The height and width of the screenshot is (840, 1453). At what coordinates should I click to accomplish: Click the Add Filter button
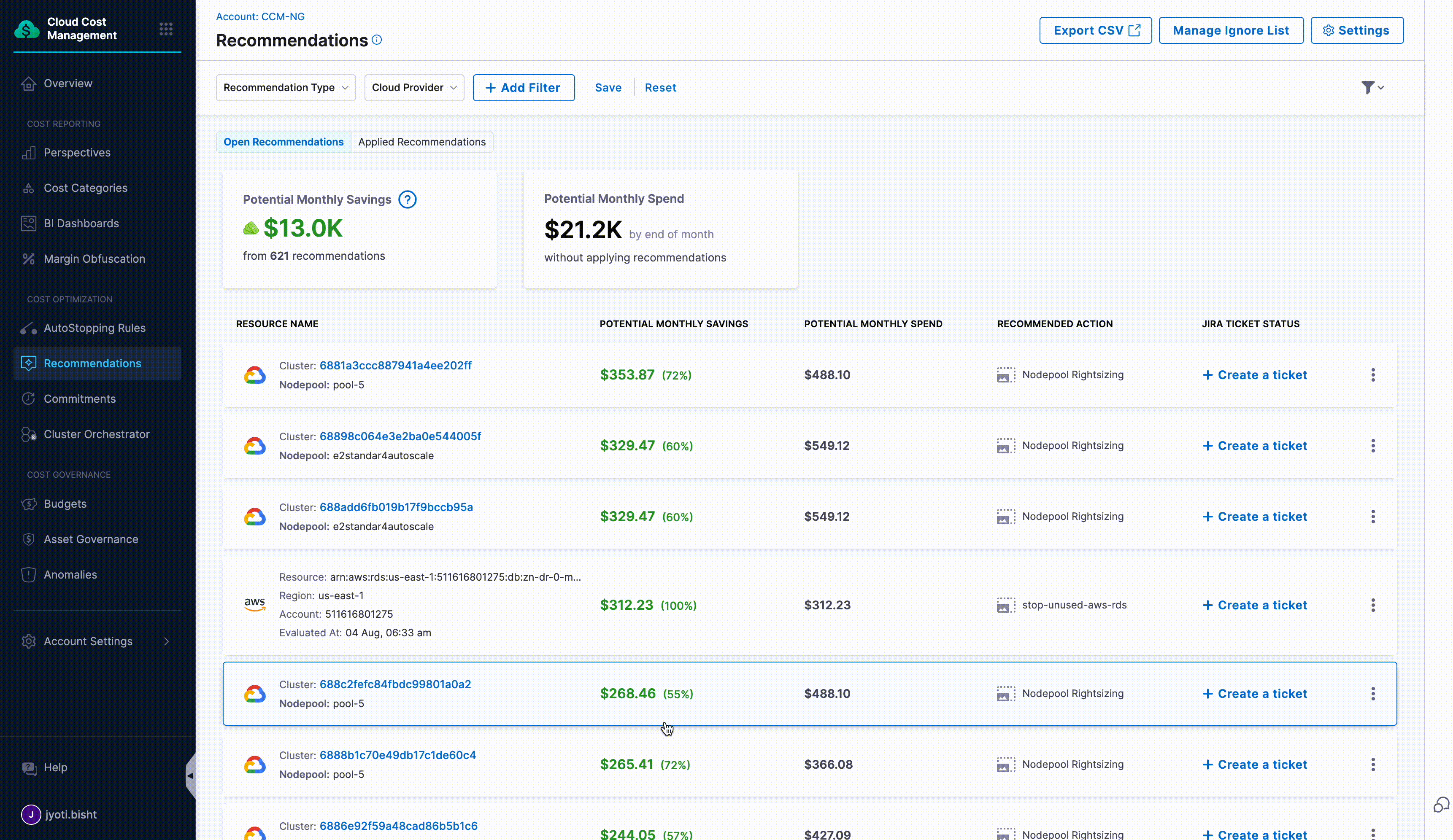[524, 88]
